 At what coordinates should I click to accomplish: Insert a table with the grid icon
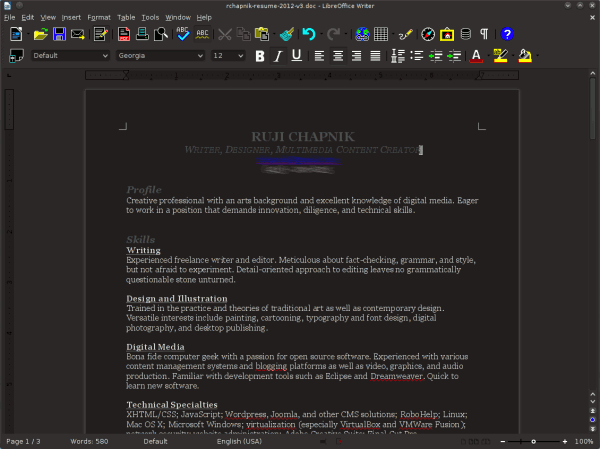pyautogui.click(x=381, y=34)
